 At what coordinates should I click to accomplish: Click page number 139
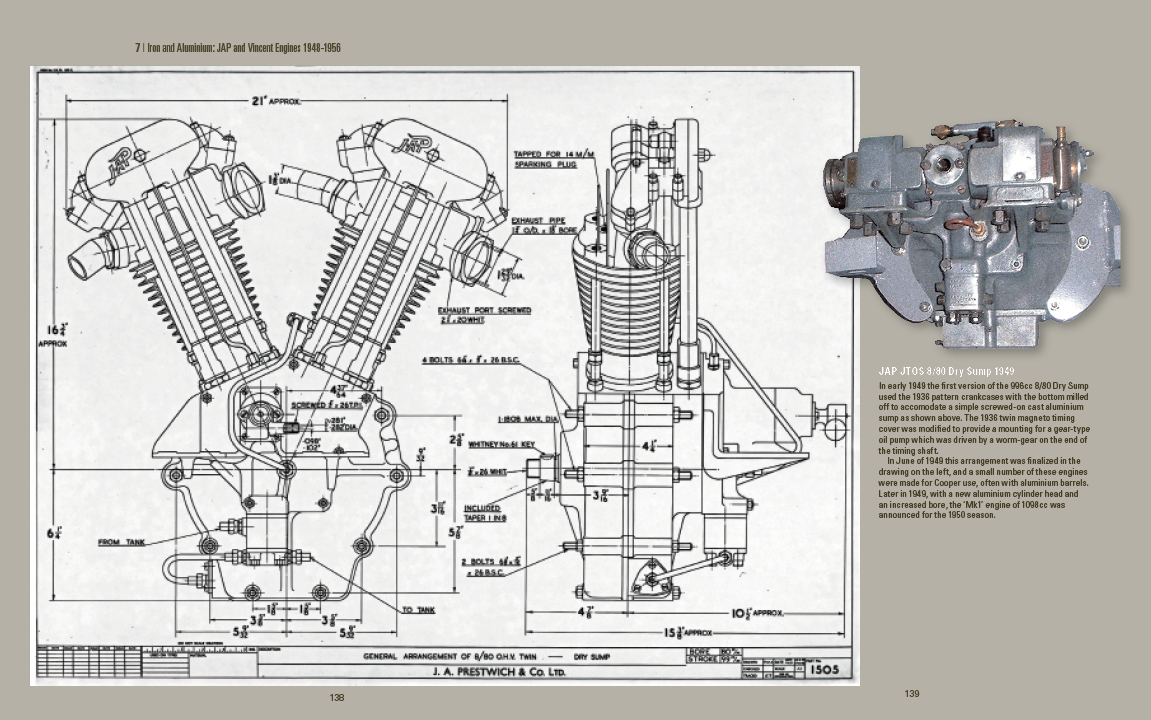pos(911,694)
